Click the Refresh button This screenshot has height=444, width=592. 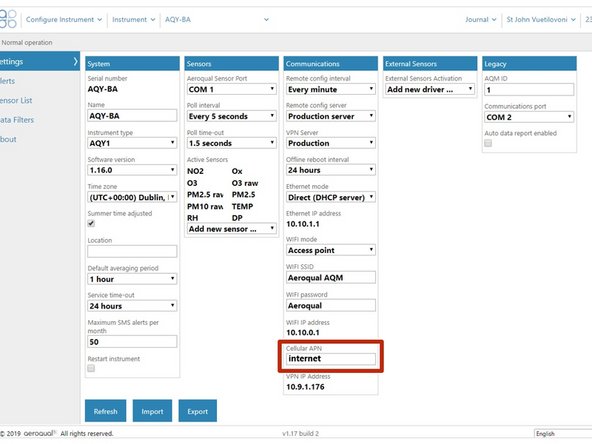coord(106,411)
